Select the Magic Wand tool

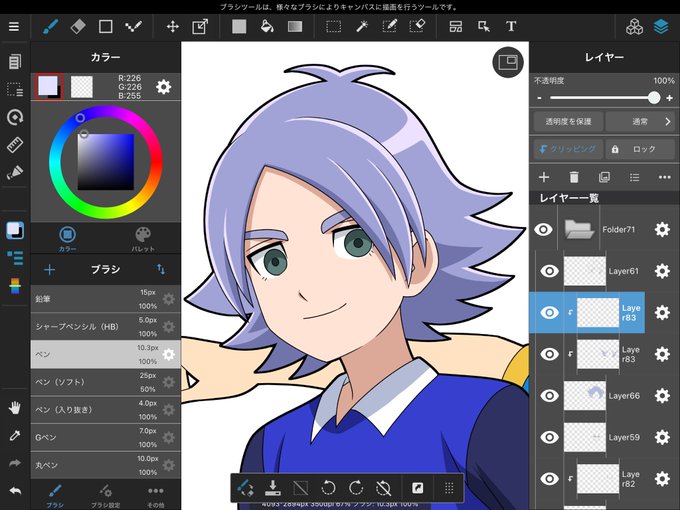click(361, 26)
